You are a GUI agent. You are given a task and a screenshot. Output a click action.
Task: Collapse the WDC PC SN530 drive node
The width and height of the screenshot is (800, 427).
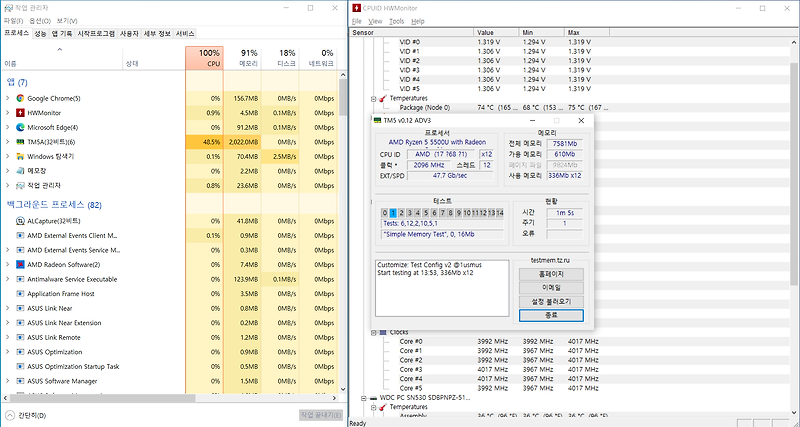[x=364, y=397]
